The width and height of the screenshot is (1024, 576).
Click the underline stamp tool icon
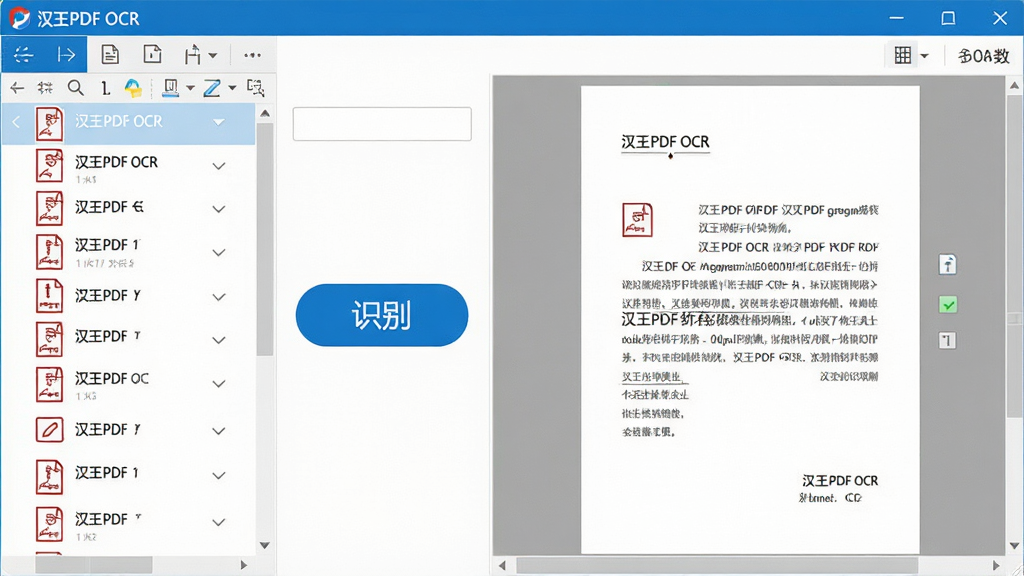[x=170, y=88]
